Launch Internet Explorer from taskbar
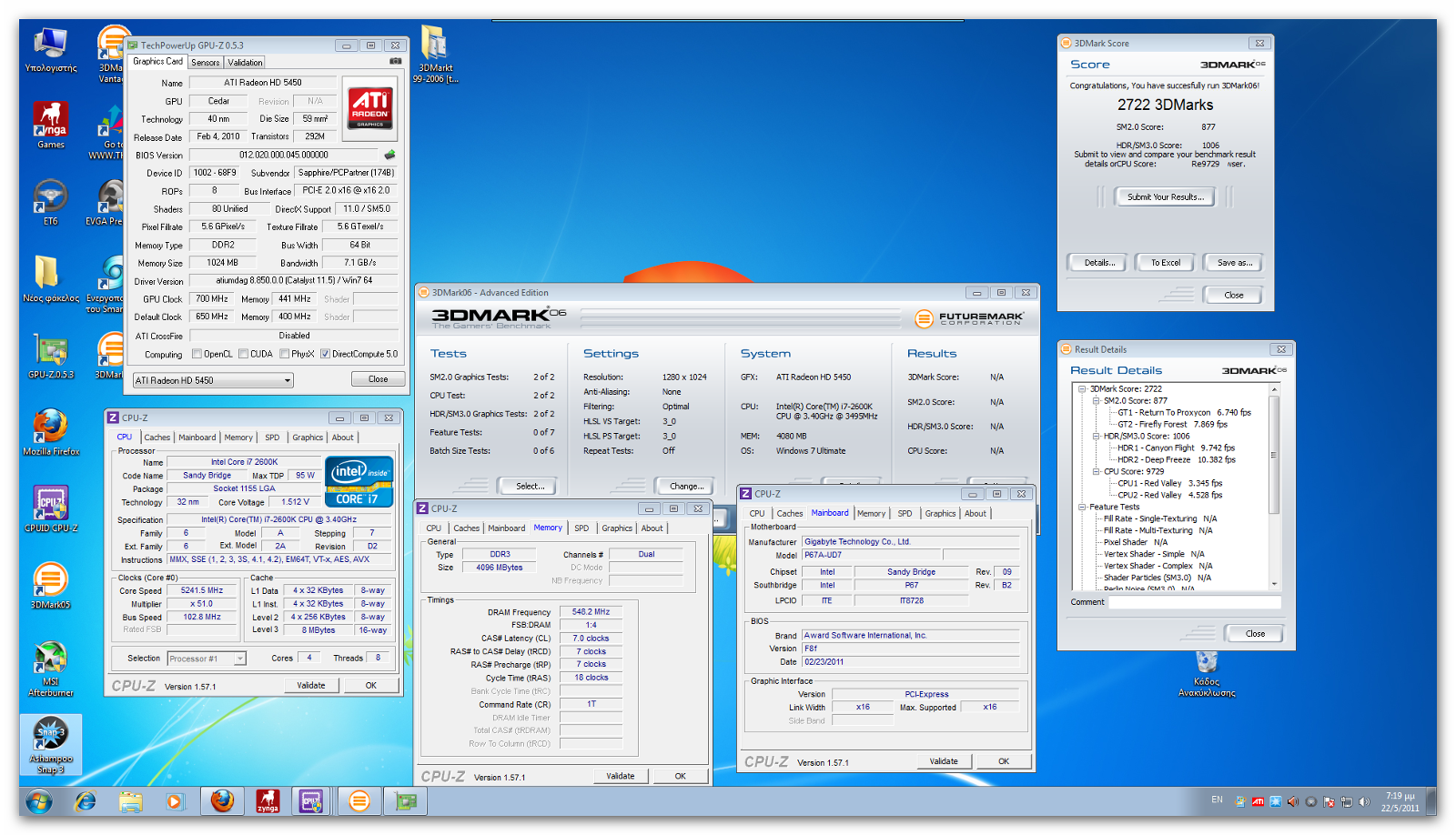 point(86,801)
